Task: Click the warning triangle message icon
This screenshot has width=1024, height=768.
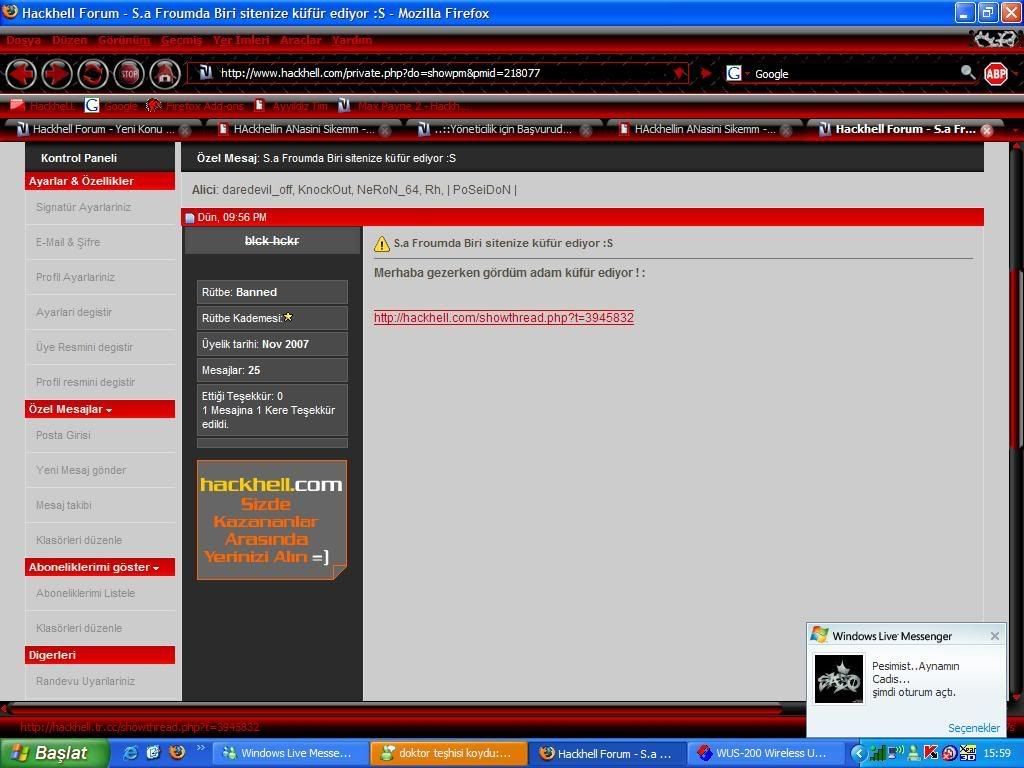Action: 381,244
